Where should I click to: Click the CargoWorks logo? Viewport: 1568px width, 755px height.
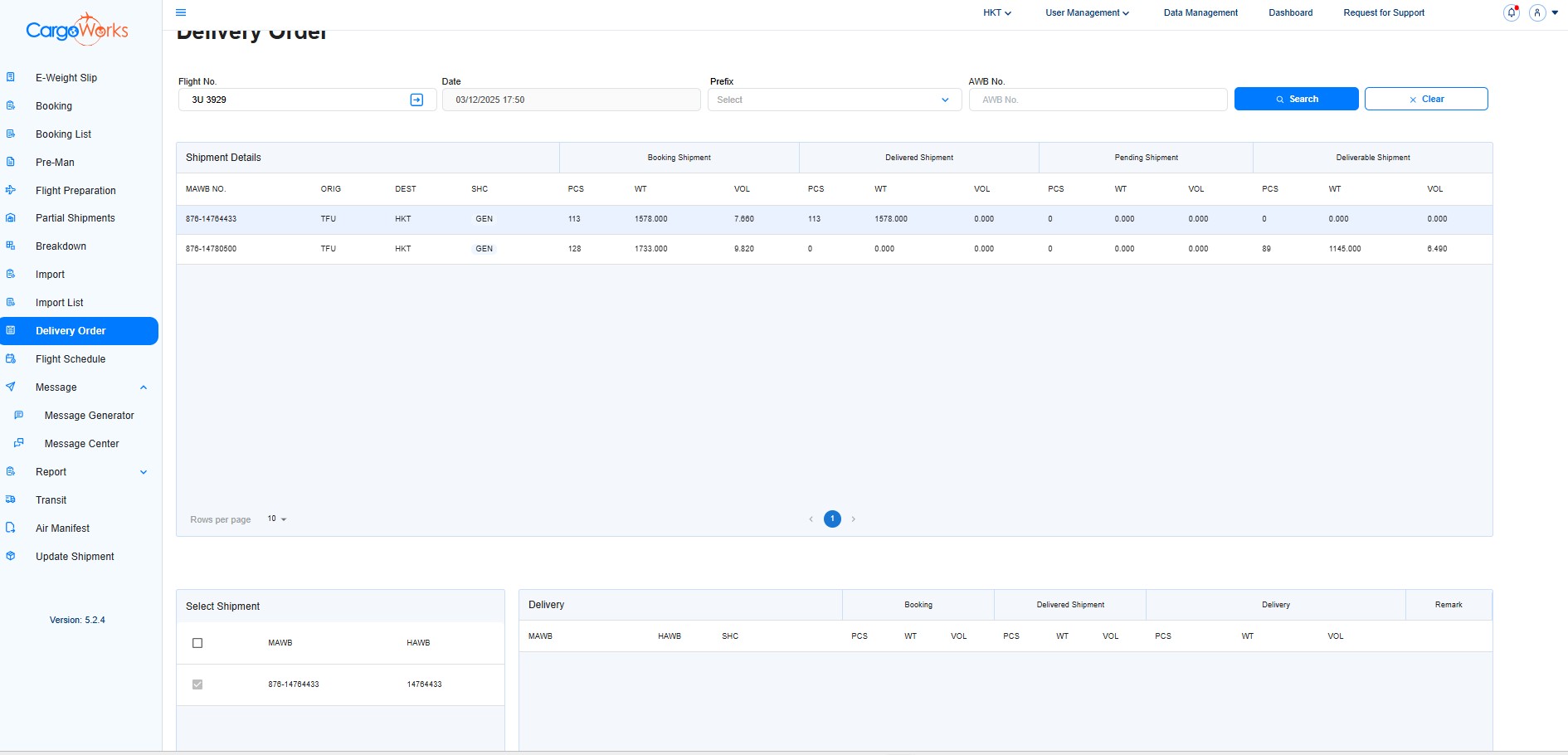(x=77, y=30)
